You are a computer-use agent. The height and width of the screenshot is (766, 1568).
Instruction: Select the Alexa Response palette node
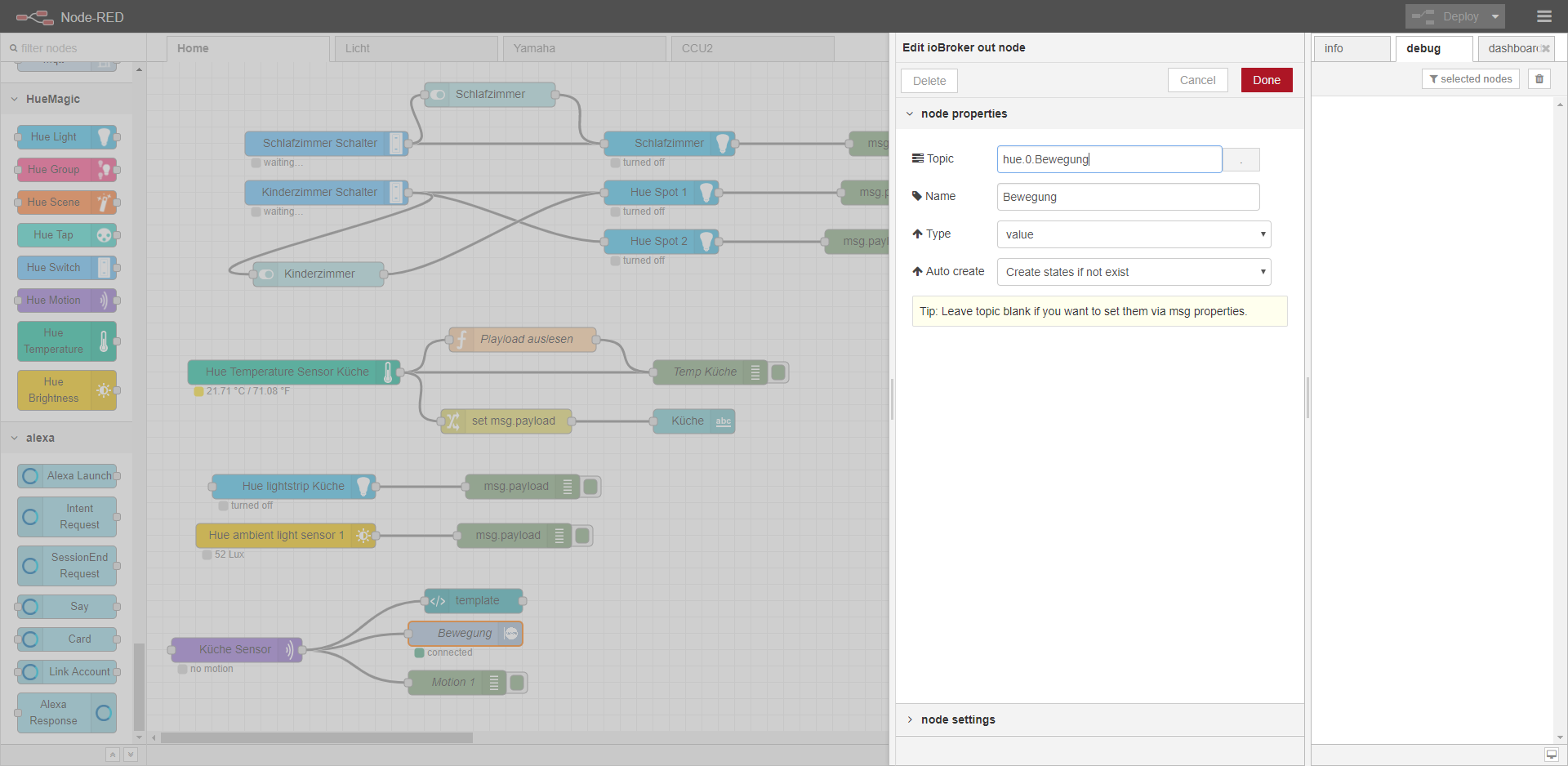tap(67, 712)
